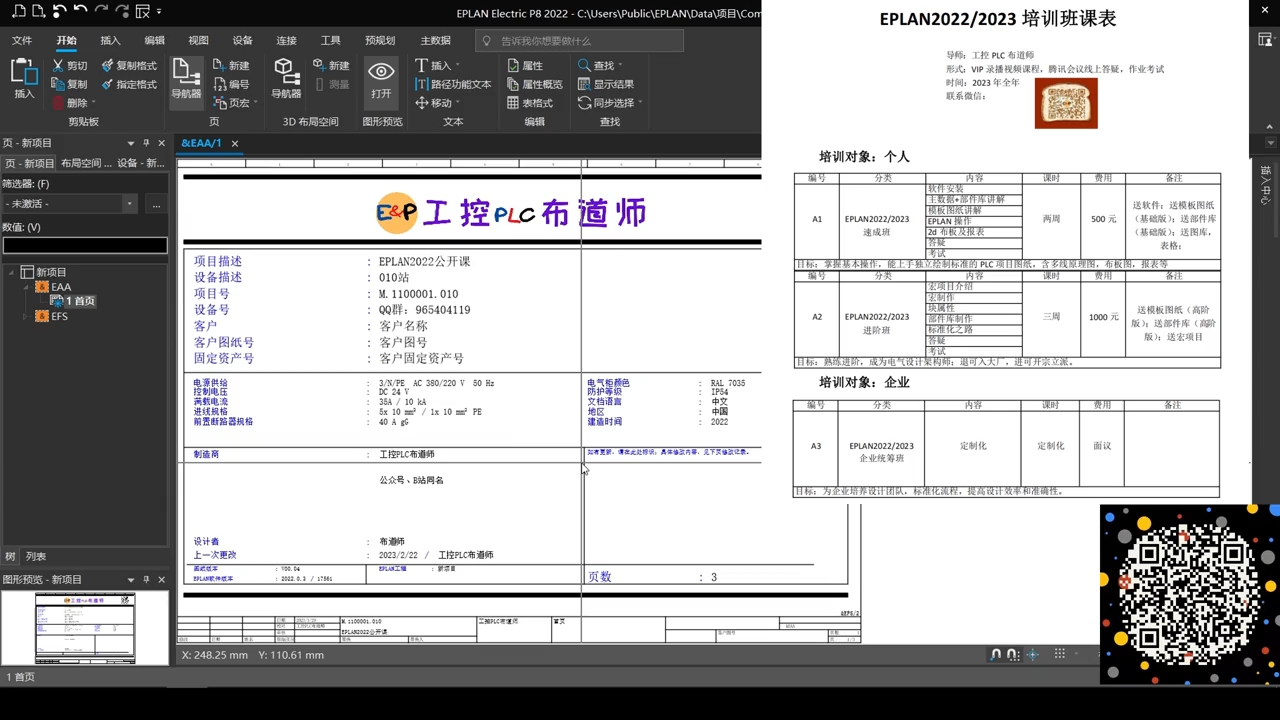Click the Move text (移动) button
Viewport: 1280px width, 720px height.
click(x=433, y=103)
